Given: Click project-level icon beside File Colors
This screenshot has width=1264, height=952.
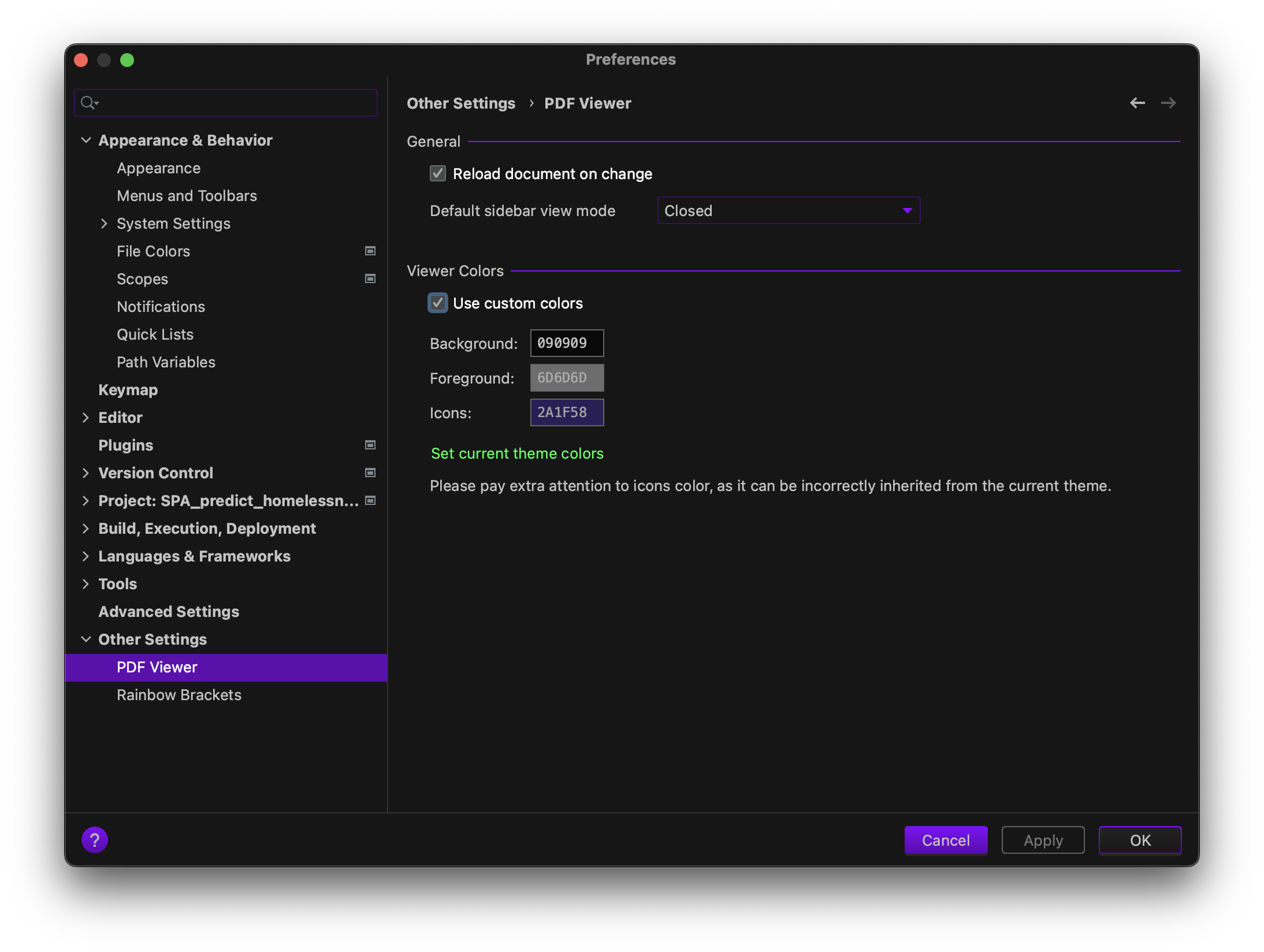Looking at the screenshot, I should click(370, 251).
